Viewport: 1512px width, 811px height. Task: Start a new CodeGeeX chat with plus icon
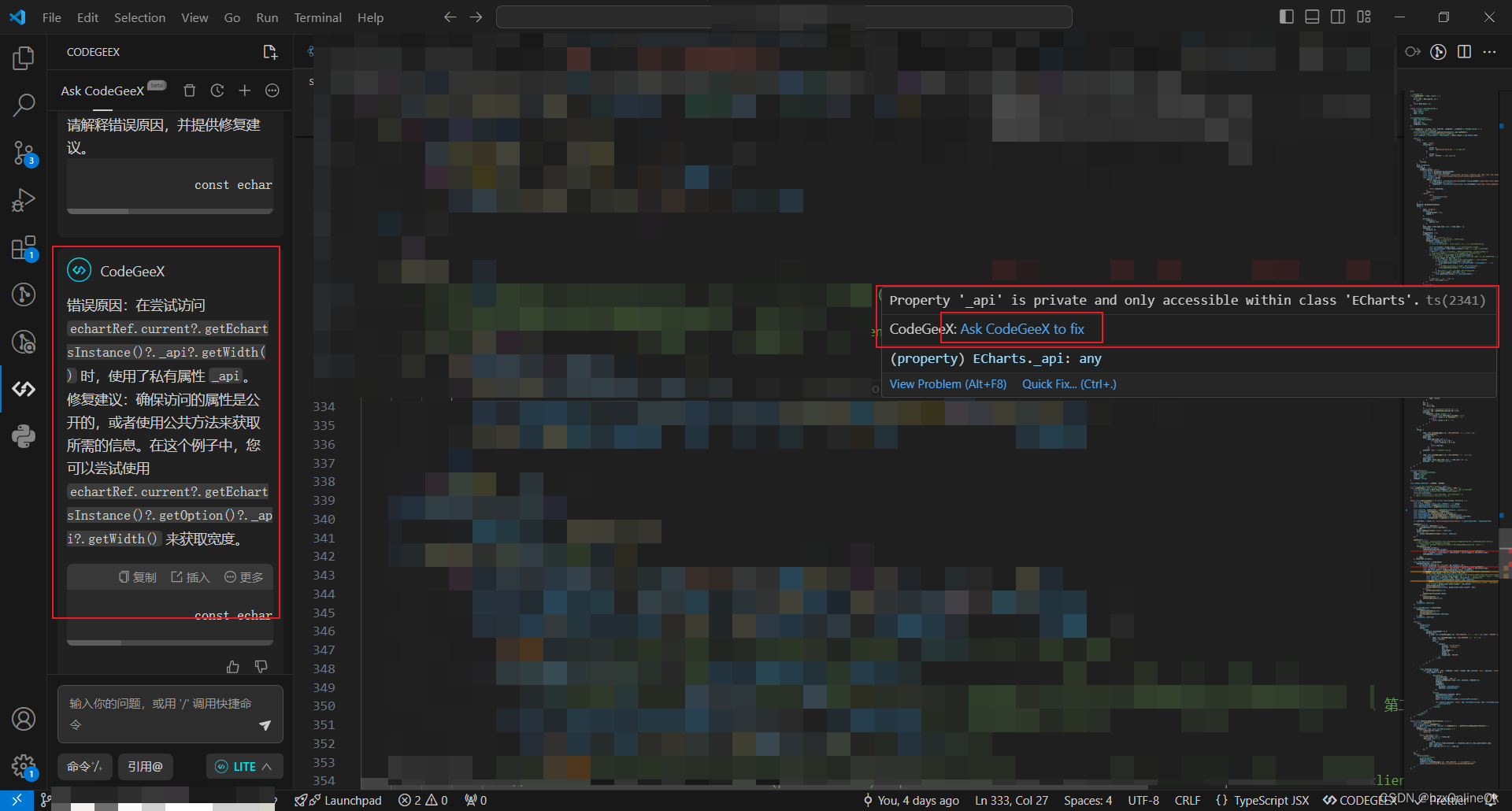[x=245, y=91]
